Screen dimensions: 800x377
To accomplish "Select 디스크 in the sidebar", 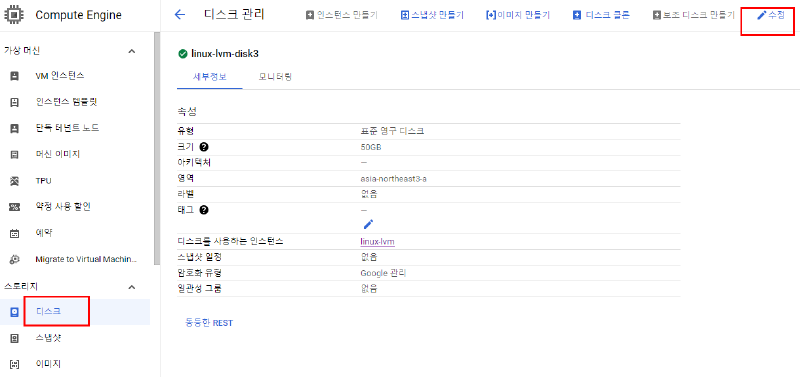I will (75, 312).
